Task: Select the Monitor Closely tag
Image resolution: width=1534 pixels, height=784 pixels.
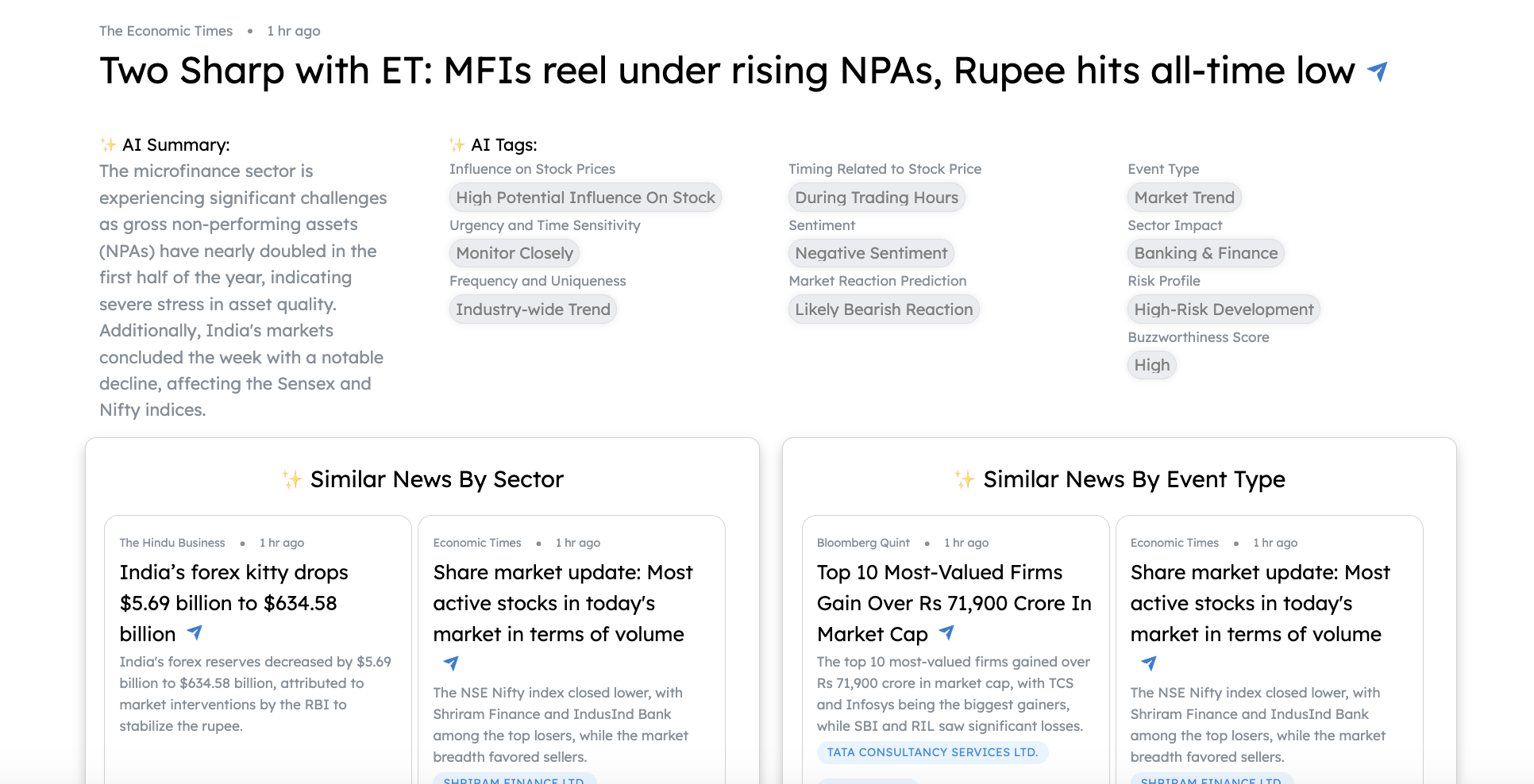Action: (x=514, y=253)
